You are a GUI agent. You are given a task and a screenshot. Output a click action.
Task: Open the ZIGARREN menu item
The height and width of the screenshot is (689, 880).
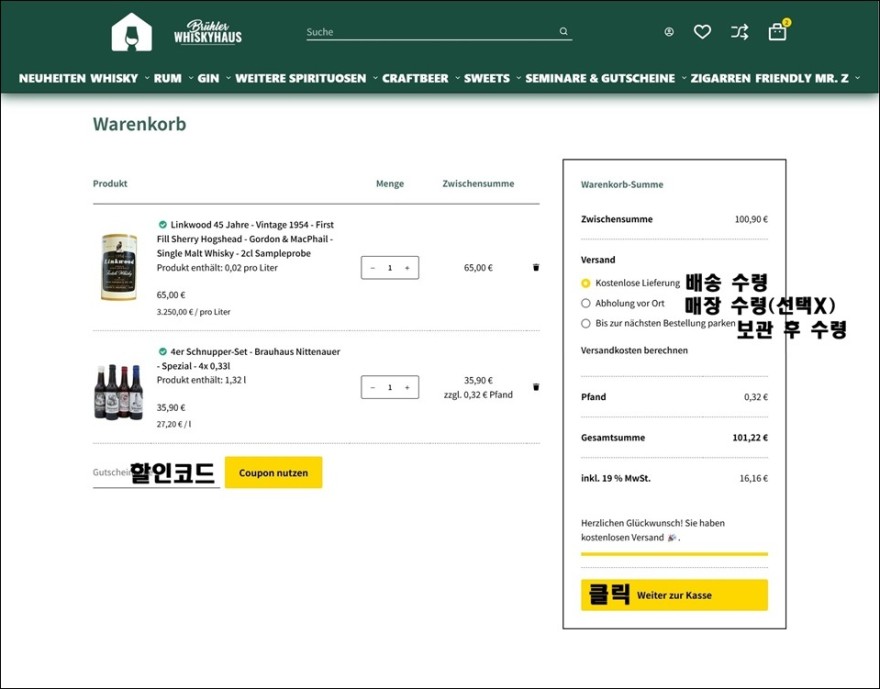[720, 78]
